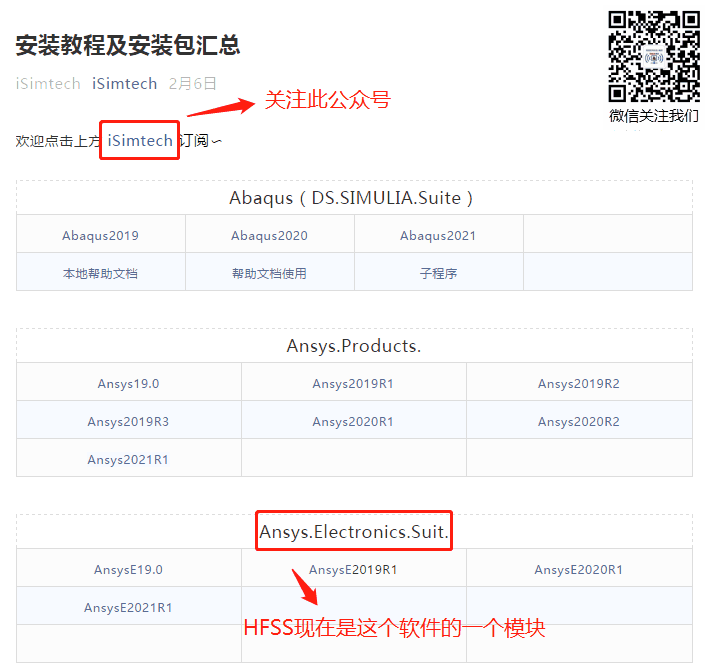Open the Abaqus2019 install link
709x668 pixels.
100,236
